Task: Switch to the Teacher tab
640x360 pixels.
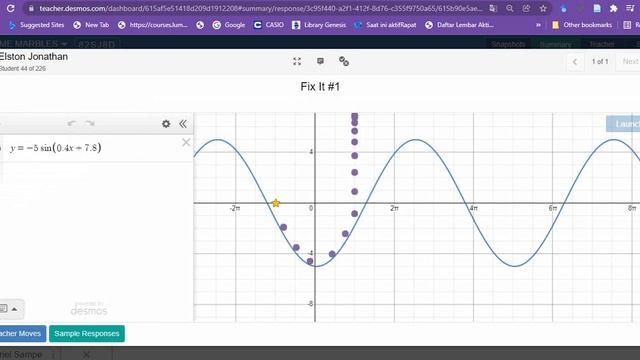Action: pyautogui.click(x=602, y=44)
